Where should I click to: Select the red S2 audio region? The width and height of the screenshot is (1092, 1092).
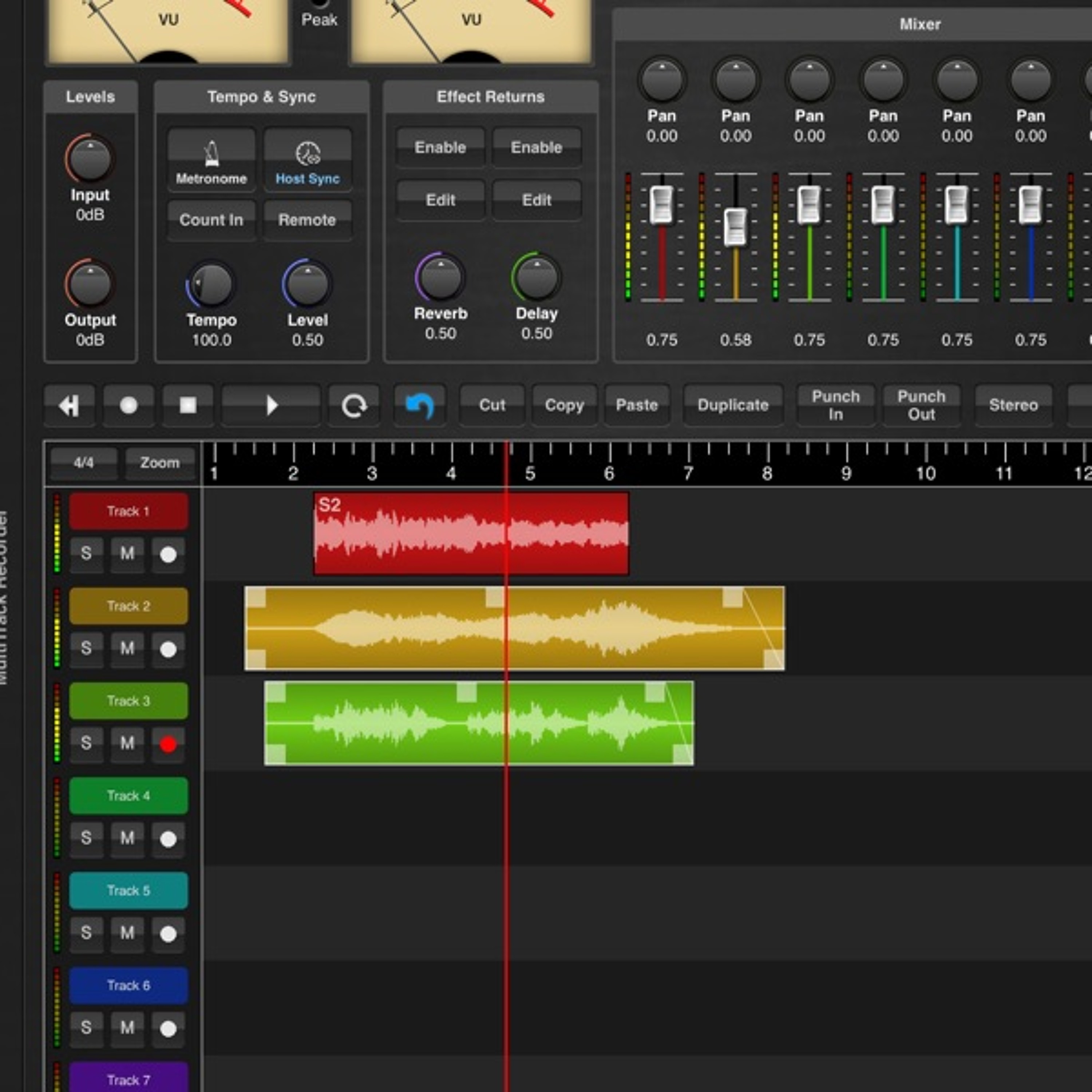471,534
